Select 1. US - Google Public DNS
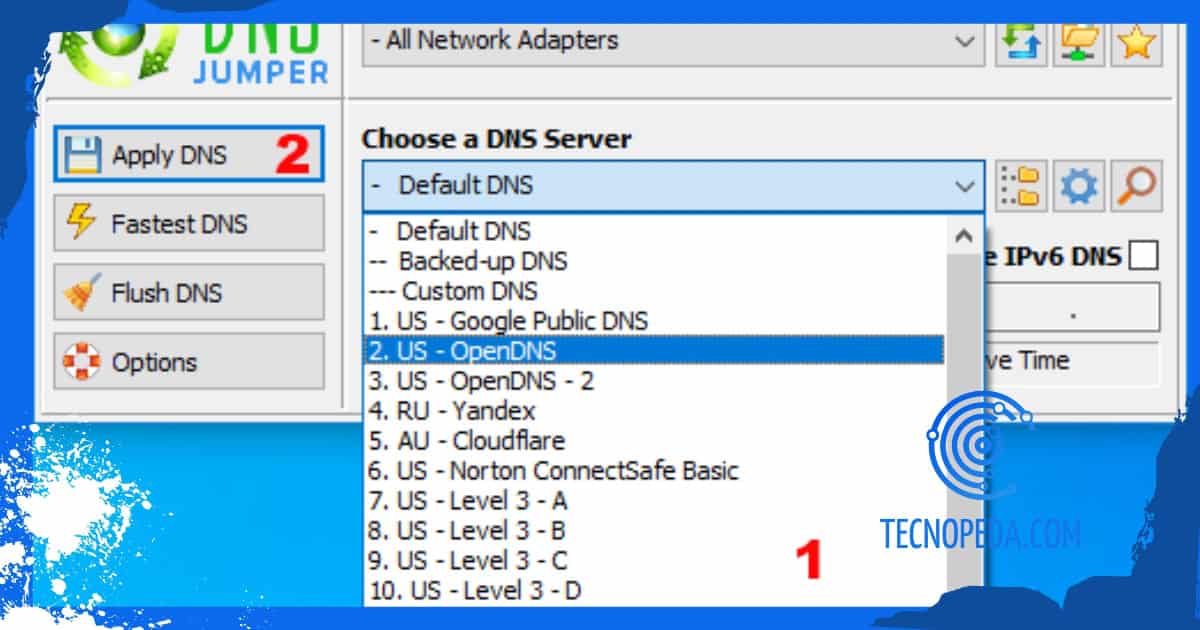Viewport: 1200px width, 630px height. click(x=654, y=321)
